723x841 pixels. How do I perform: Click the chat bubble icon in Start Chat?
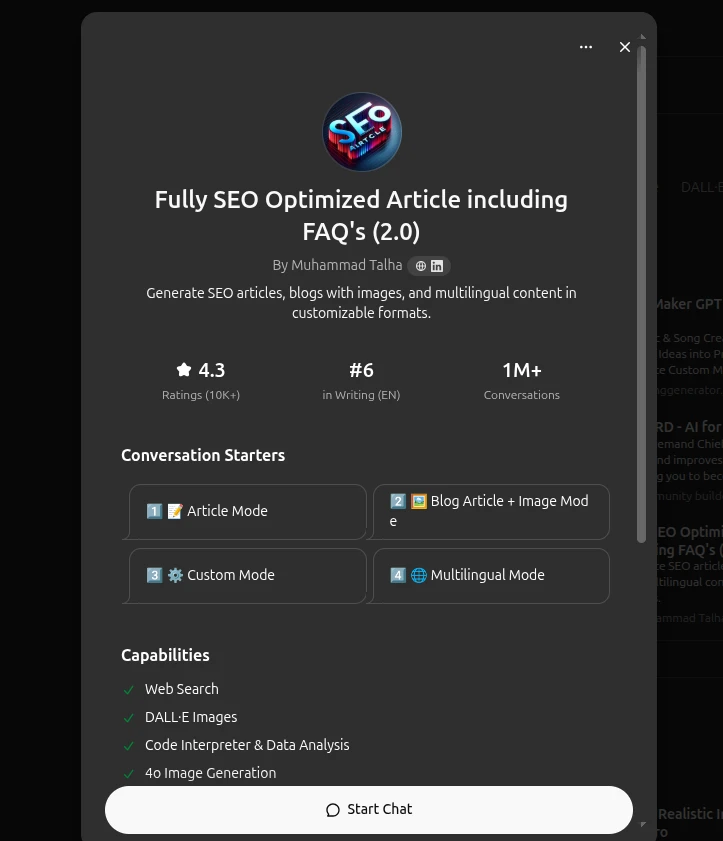pos(333,810)
